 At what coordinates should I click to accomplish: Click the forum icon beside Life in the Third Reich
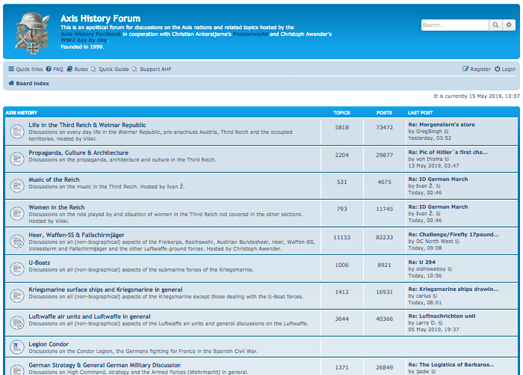coord(17,131)
